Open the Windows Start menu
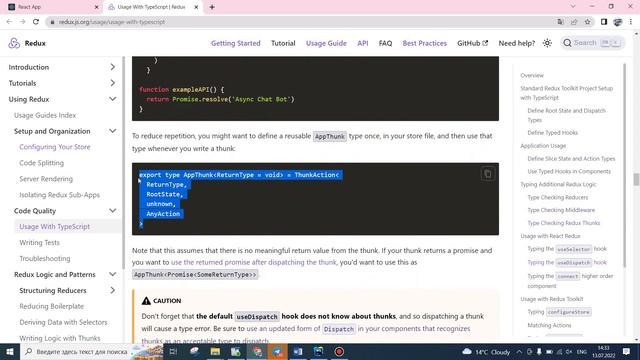 10,352
